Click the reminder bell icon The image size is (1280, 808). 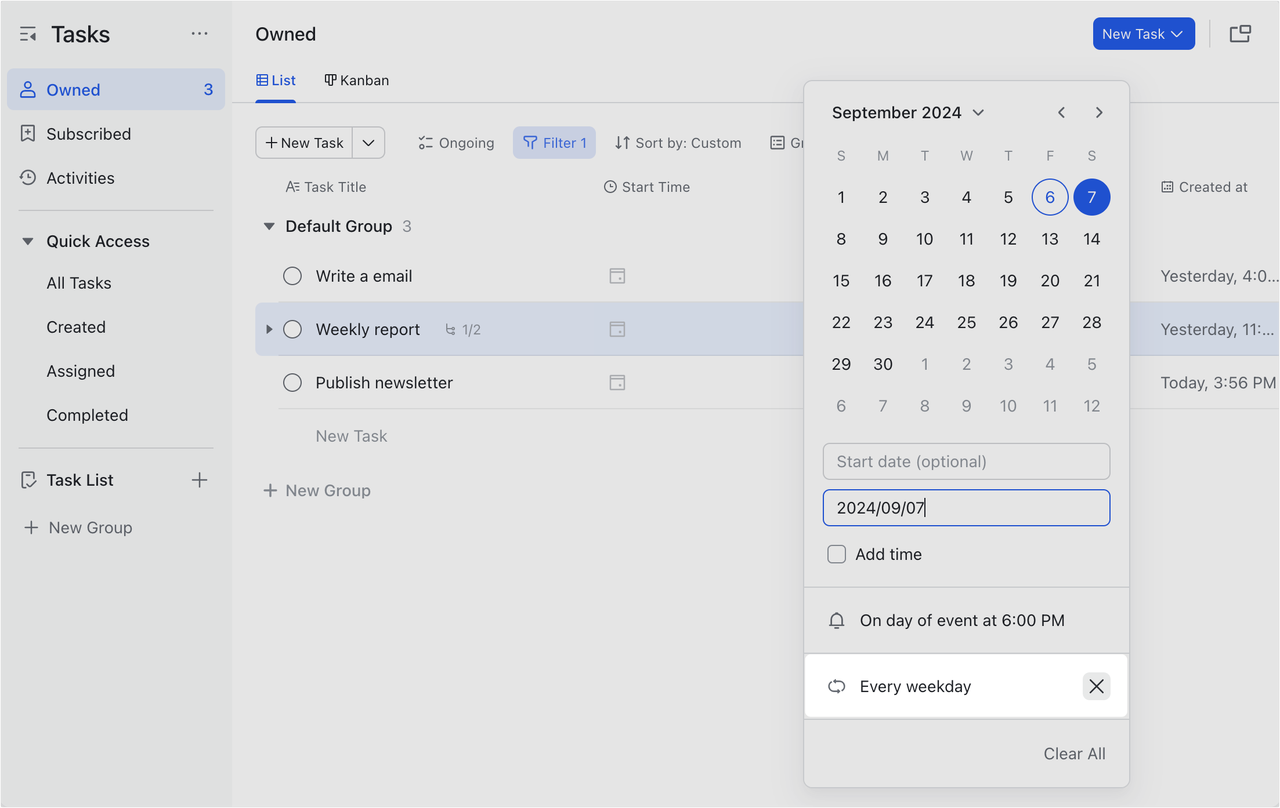(x=837, y=620)
